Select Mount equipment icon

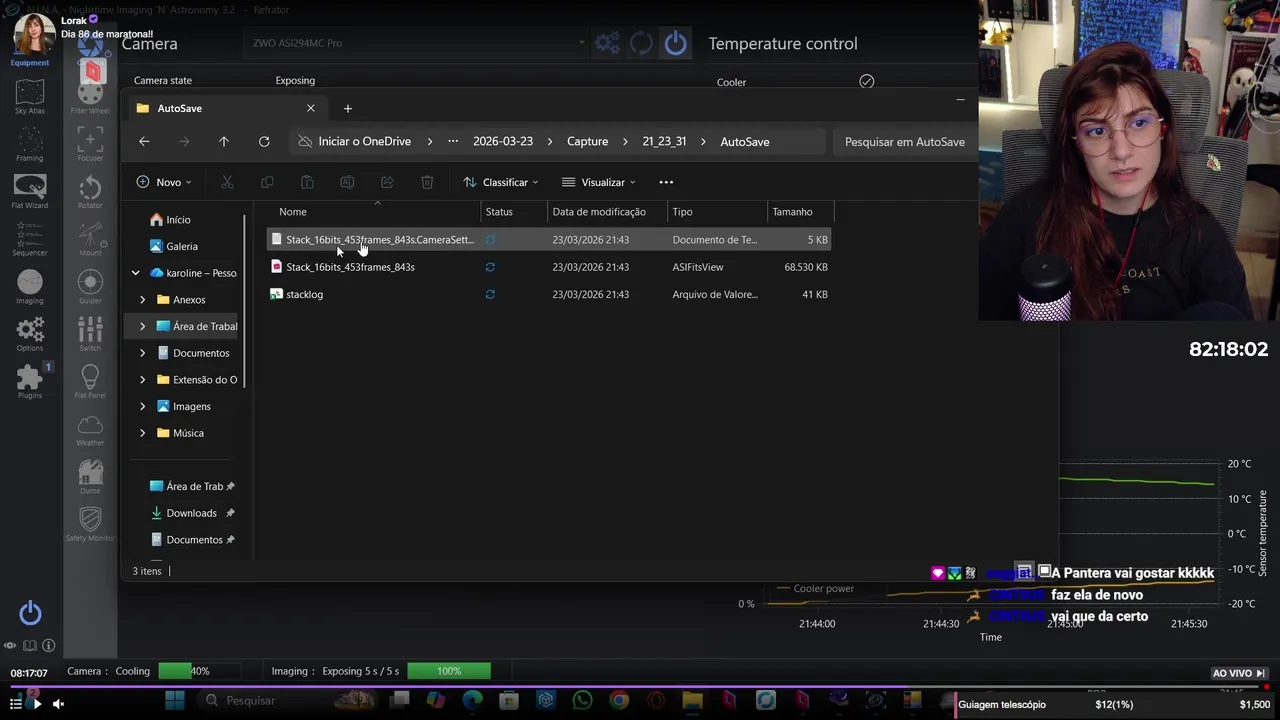point(90,239)
